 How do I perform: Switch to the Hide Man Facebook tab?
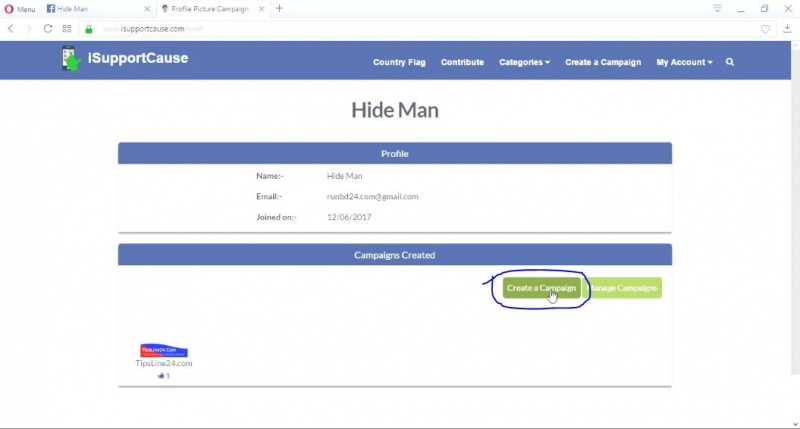click(97, 9)
